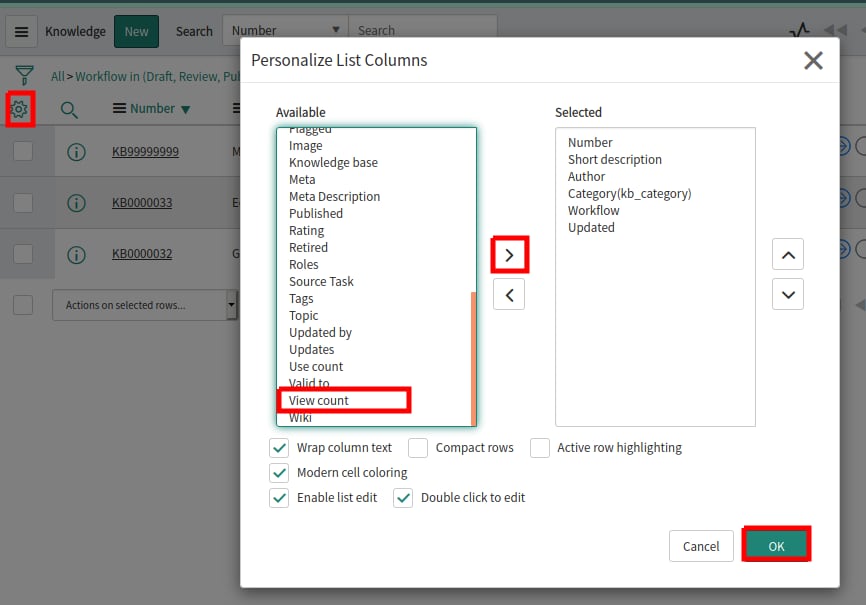Click the up arrow to reorder columns

tap(788, 254)
